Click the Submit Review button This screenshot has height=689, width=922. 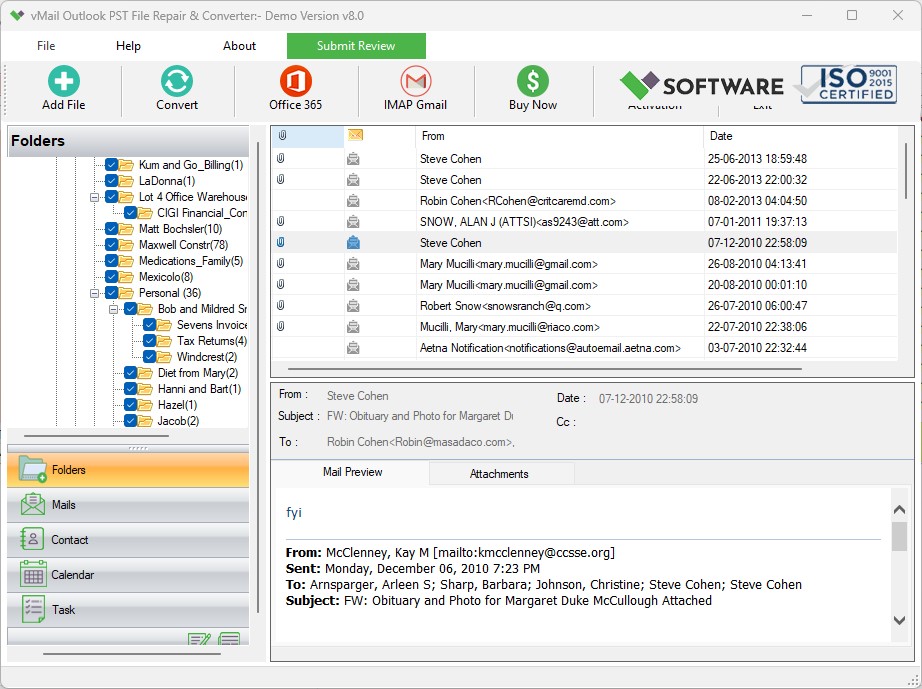pyautogui.click(x=356, y=46)
